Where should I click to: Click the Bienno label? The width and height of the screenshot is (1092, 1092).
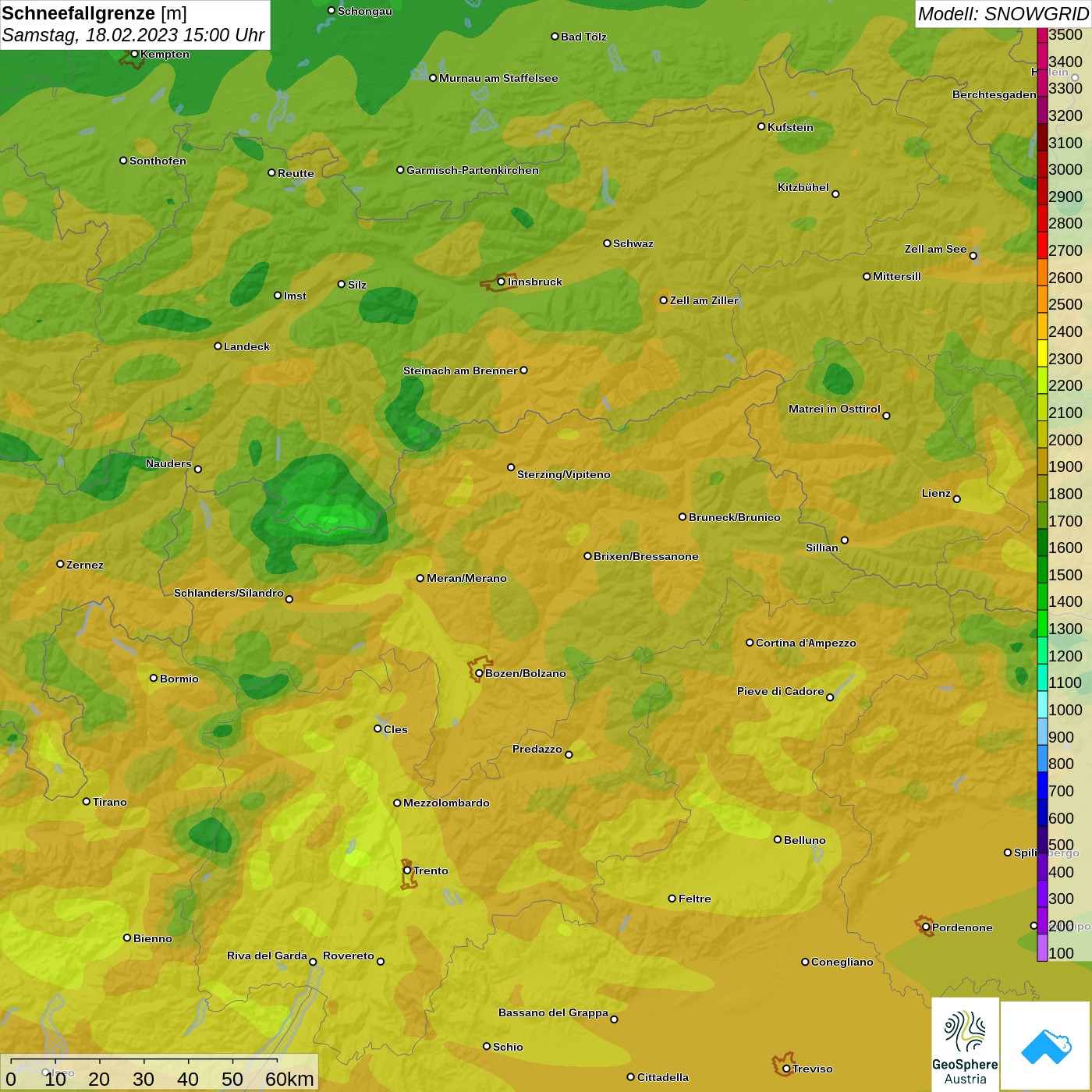pyautogui.click(x=153, y=938)
